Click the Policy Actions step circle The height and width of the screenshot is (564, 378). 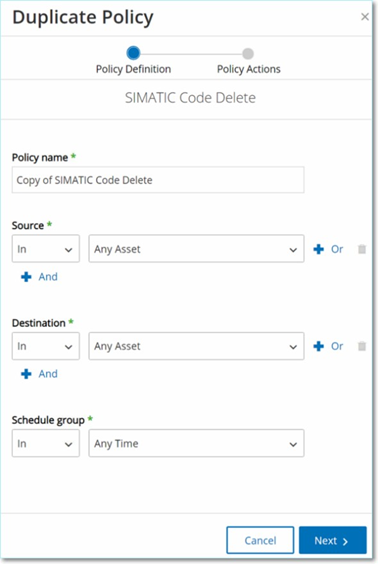248,54
